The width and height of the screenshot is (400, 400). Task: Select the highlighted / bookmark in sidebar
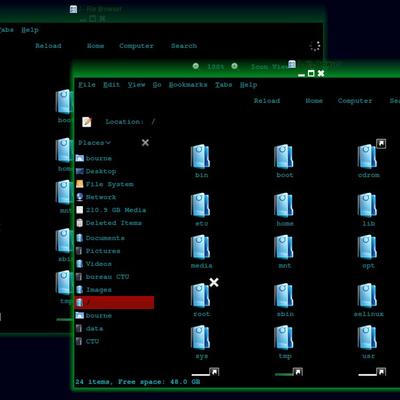tap(114, 302)
